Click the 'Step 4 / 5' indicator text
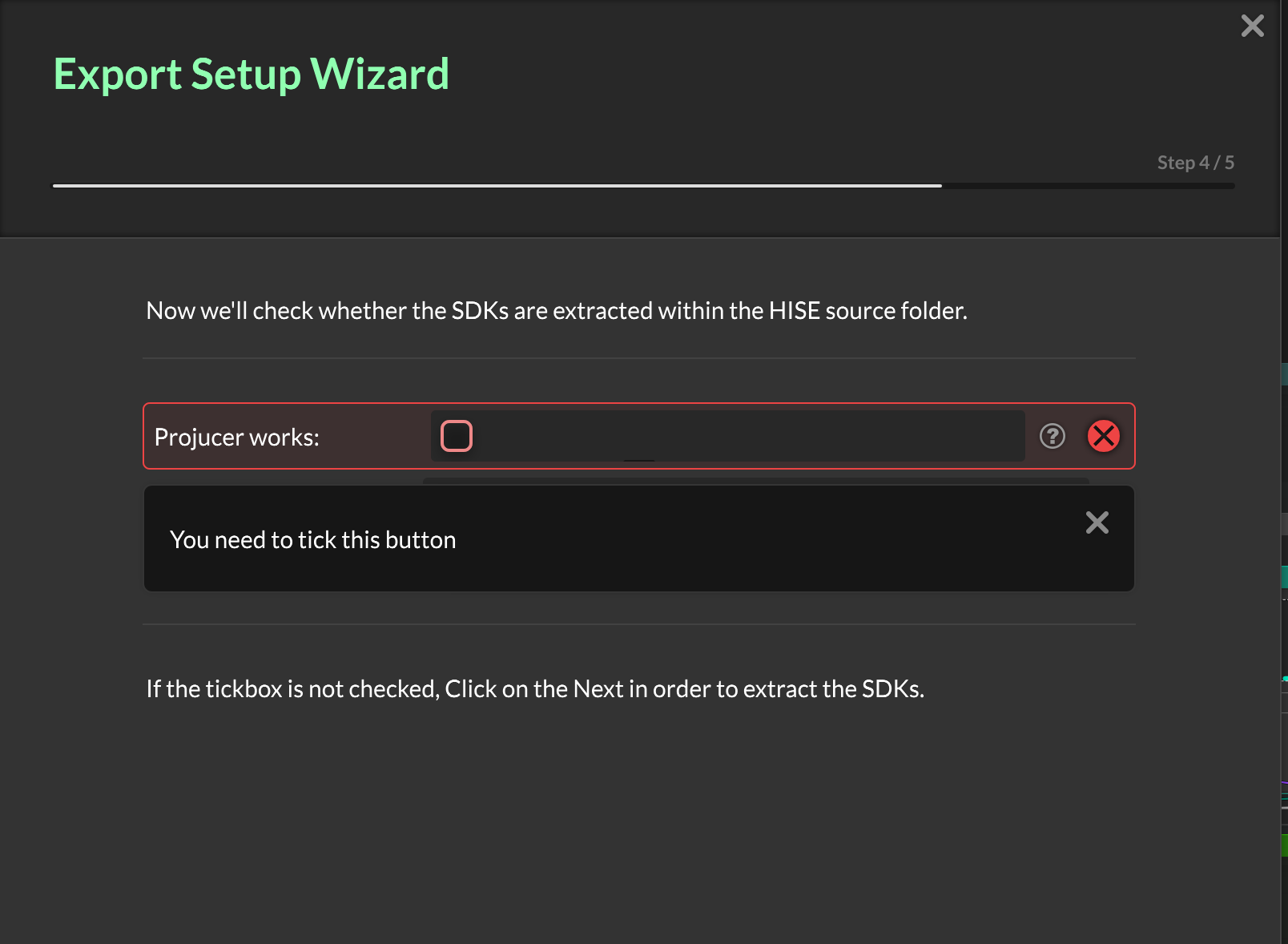Viewport: 1288px width, 944px height. tap(1196, 163)
